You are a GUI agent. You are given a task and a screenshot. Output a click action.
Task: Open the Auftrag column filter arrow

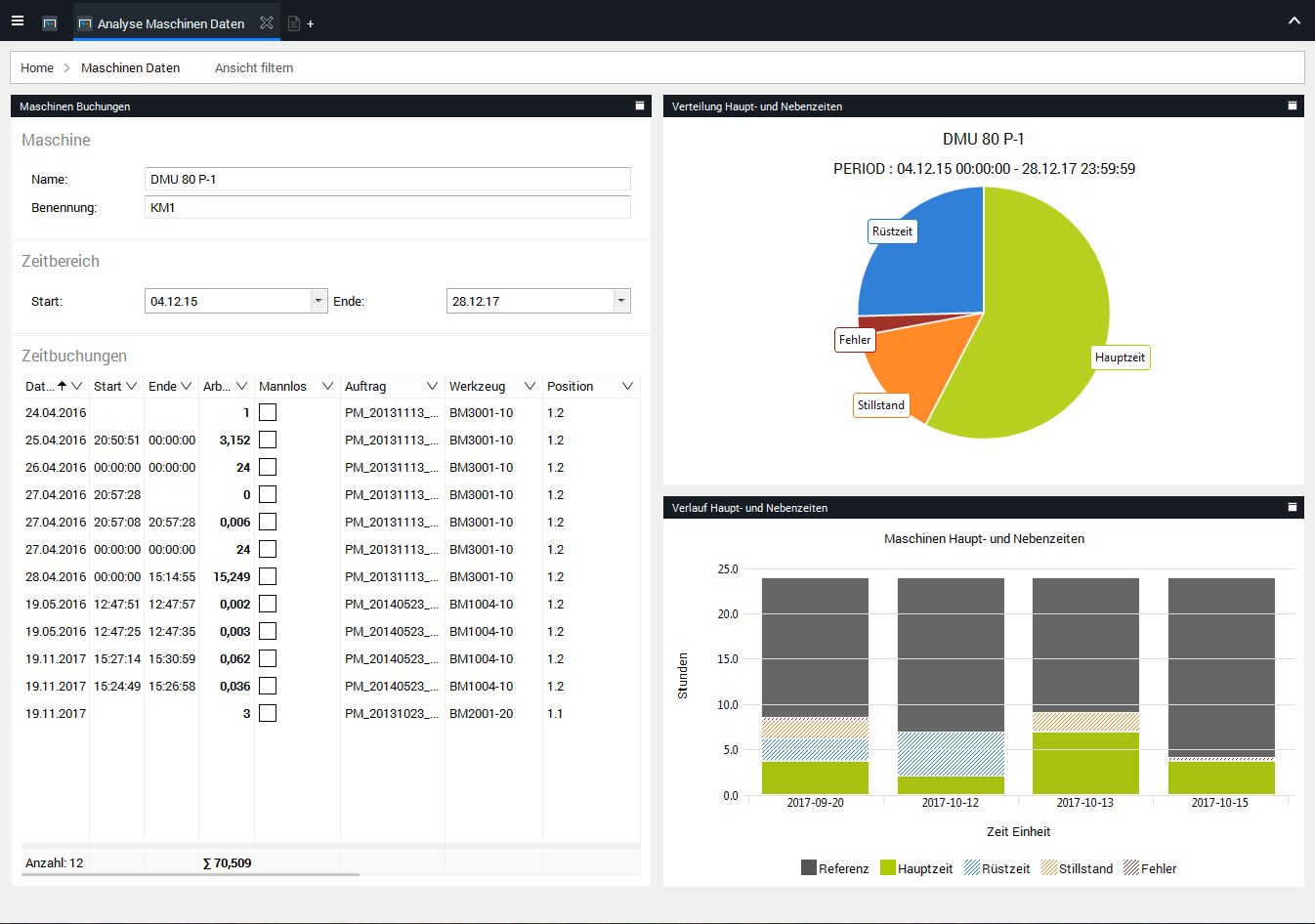432,386
